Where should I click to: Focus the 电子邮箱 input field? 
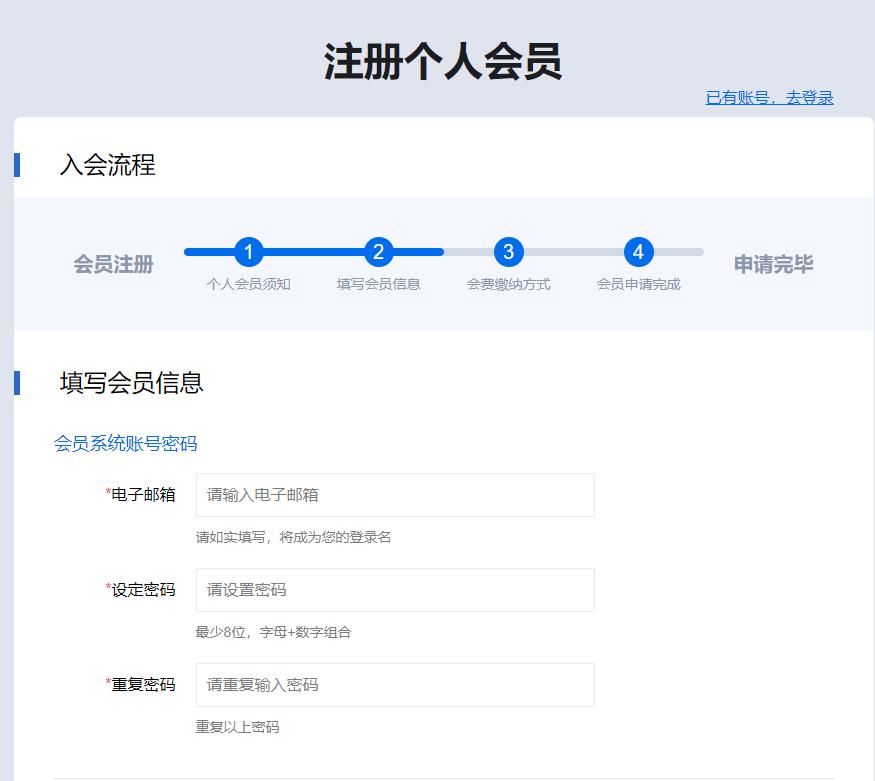(x=395, y=495)
